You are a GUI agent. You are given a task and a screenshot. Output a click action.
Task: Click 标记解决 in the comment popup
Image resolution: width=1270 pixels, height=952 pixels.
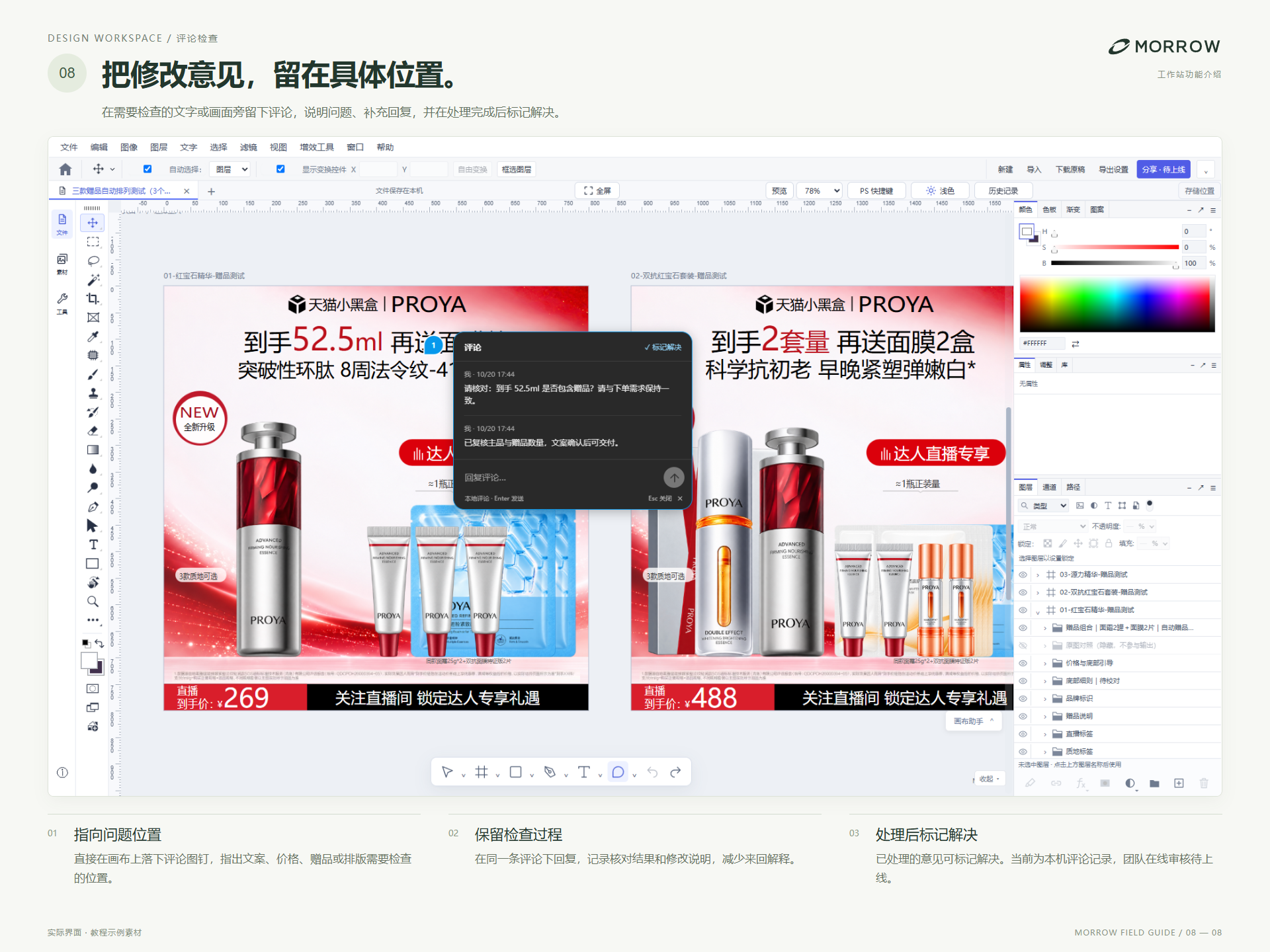tap(663, 347)
